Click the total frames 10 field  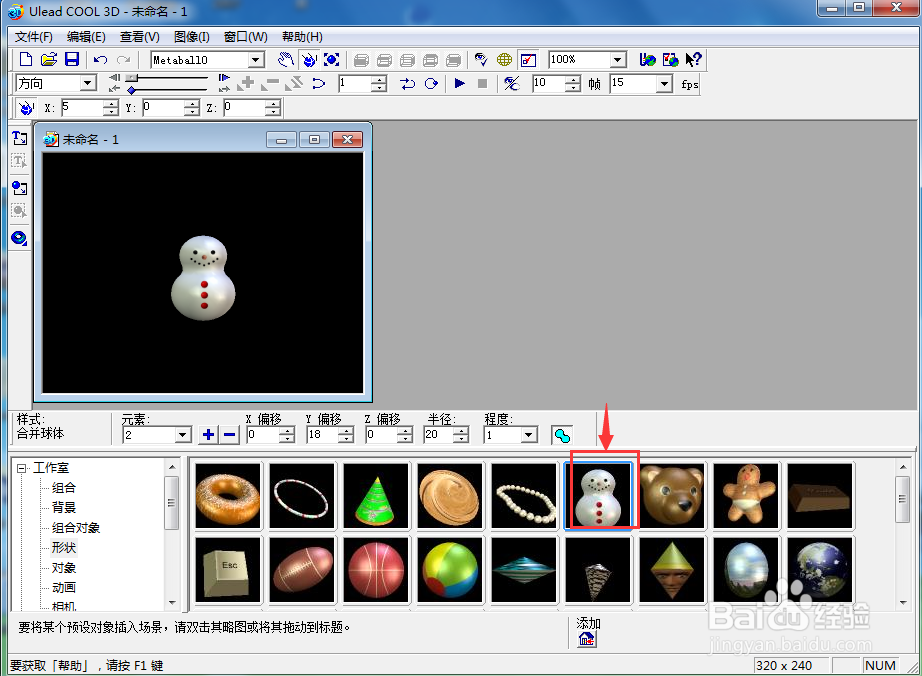pos(549,83)
